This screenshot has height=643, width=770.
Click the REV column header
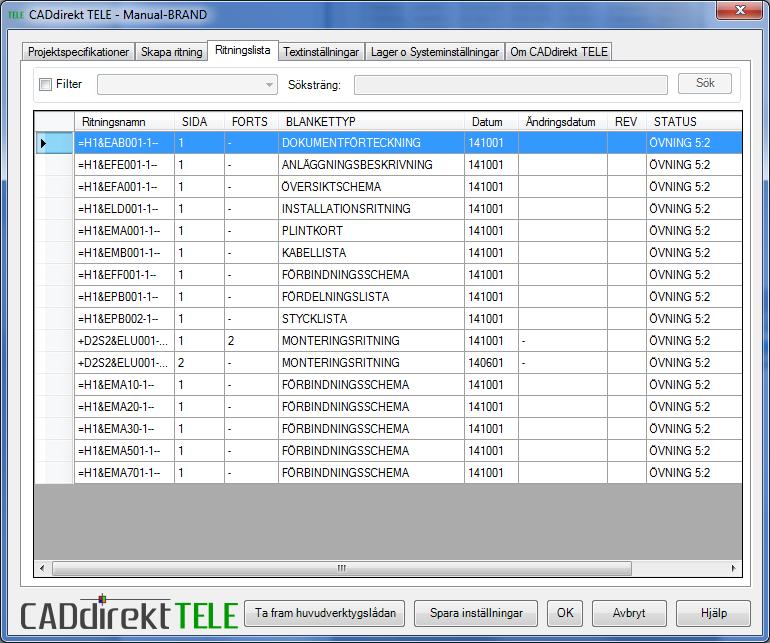click(627, 122)
